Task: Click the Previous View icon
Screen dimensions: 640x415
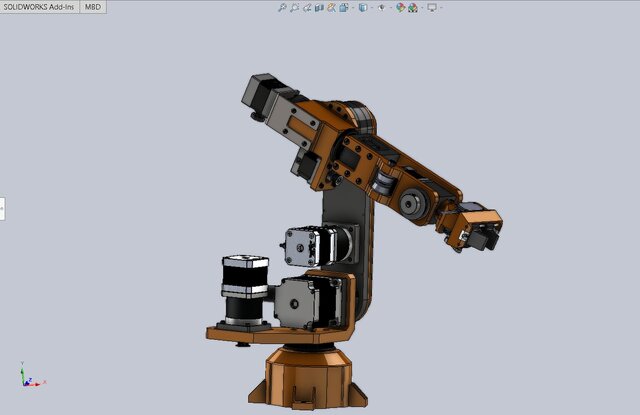Action: tap(306, 7)
